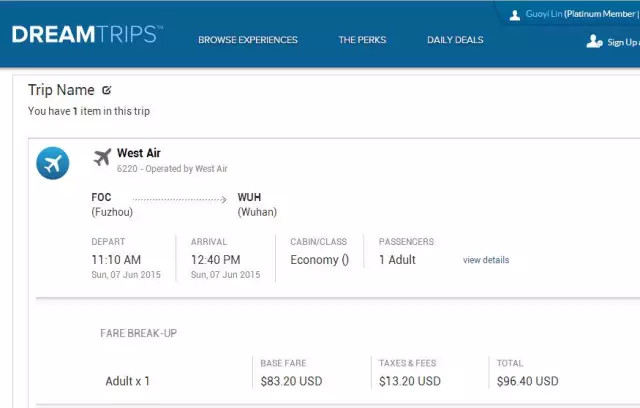Click the edit trip name pencil icon
This screenshot has height=408, width=640.
[x=107, y=90]
